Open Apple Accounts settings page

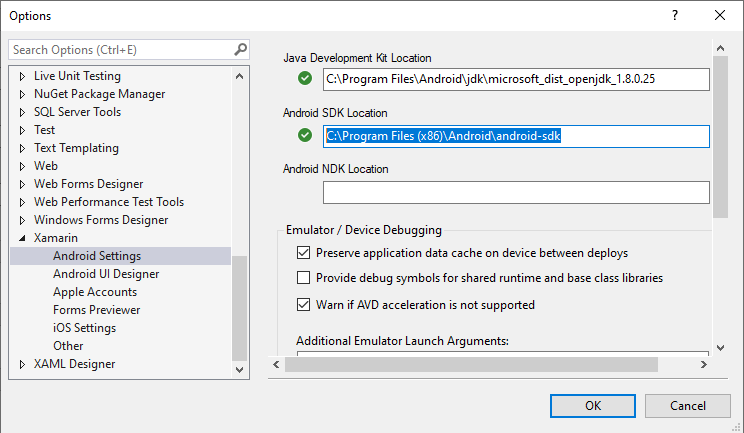click(95, 292)
